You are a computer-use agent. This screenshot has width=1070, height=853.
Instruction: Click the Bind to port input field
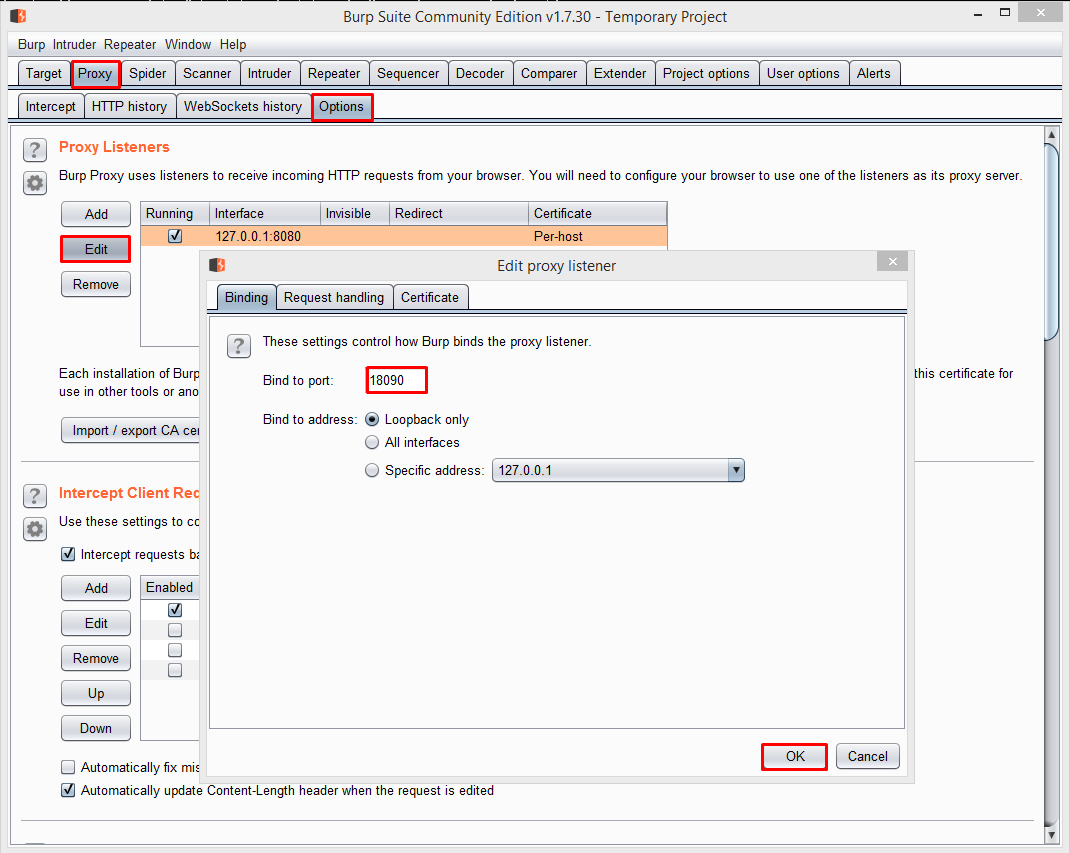396,380
